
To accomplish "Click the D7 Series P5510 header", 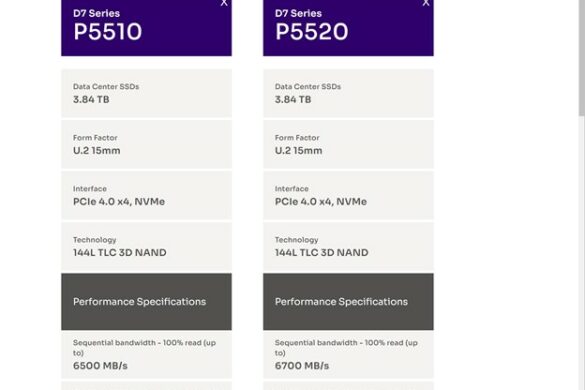I will click(x=146, y=28).
